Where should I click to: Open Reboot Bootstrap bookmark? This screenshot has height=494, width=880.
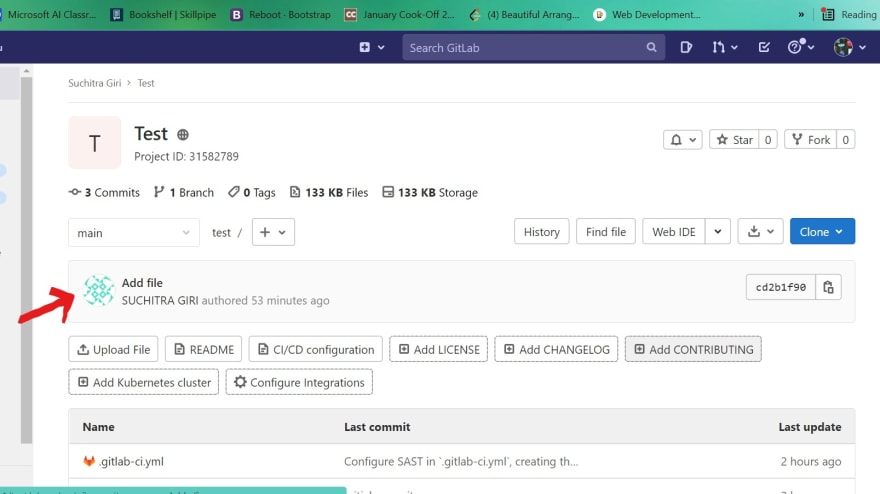click(x=281, y=15)
